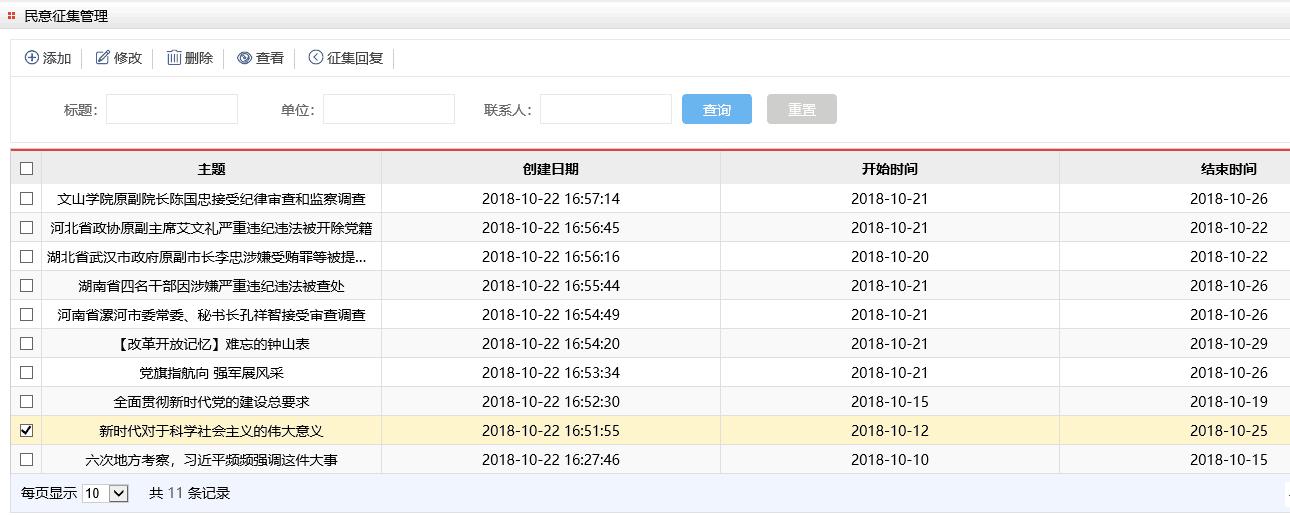The width and height of the screenshot is (1290, 515).
Task: Select the topic 全面贯彻新时代党的建设总要求
Action: (x=212, y=402)
